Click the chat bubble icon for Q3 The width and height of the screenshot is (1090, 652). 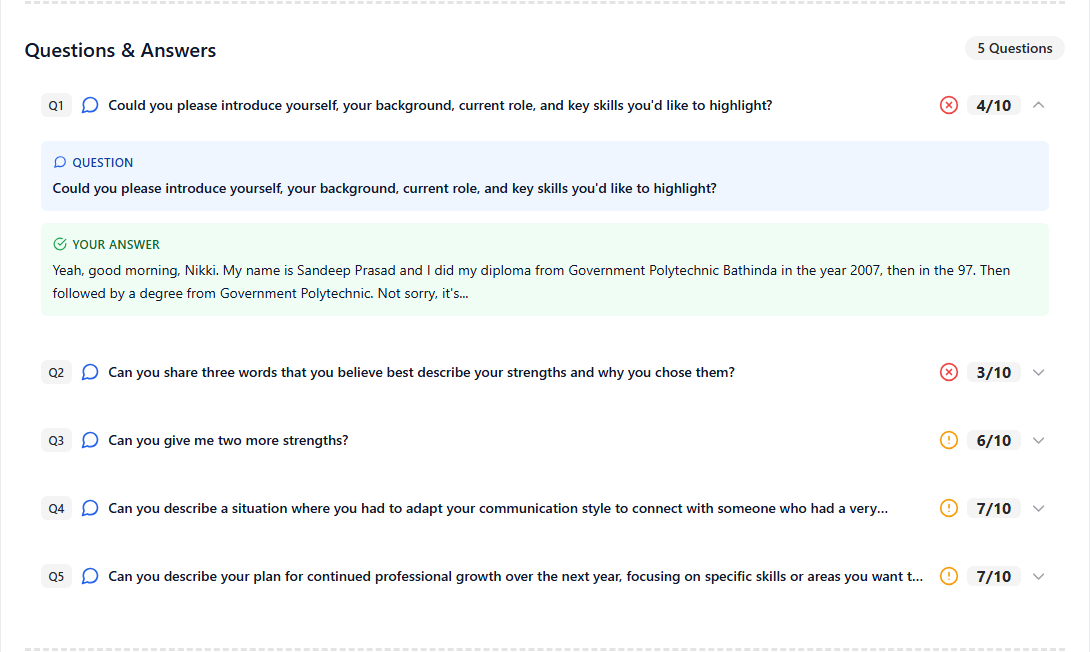coord(90,440)
